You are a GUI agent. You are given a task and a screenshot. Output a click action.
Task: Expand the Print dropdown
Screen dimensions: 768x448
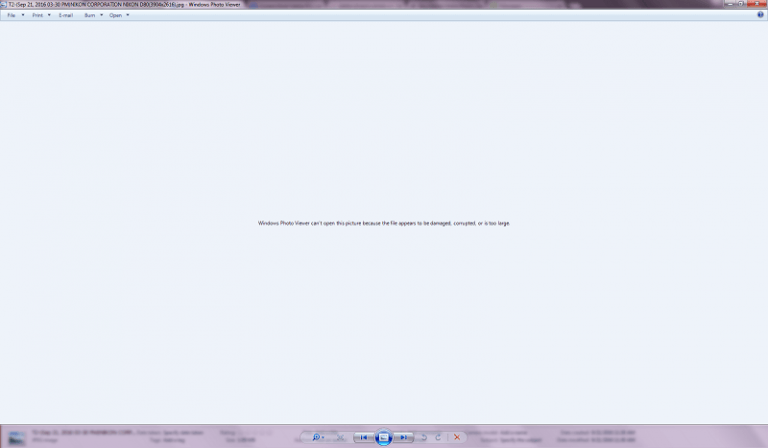pyautogui.click(x=41, y=15)
